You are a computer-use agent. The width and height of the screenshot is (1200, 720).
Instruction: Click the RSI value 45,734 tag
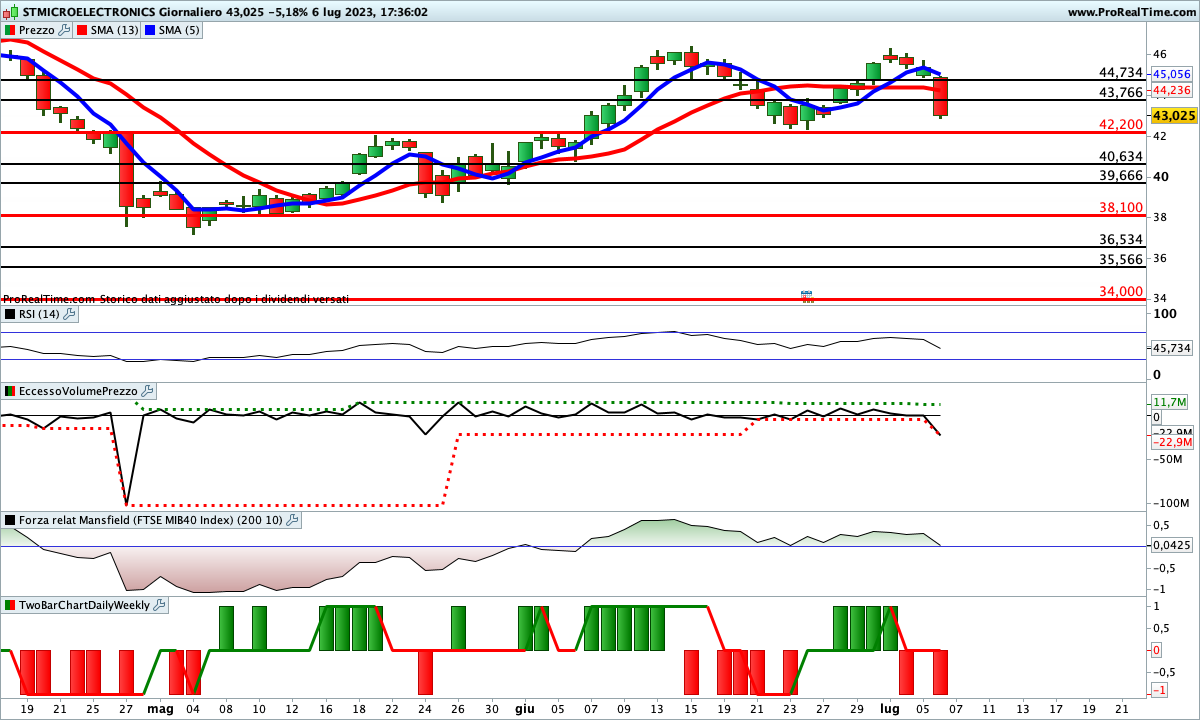point(1172,348)
